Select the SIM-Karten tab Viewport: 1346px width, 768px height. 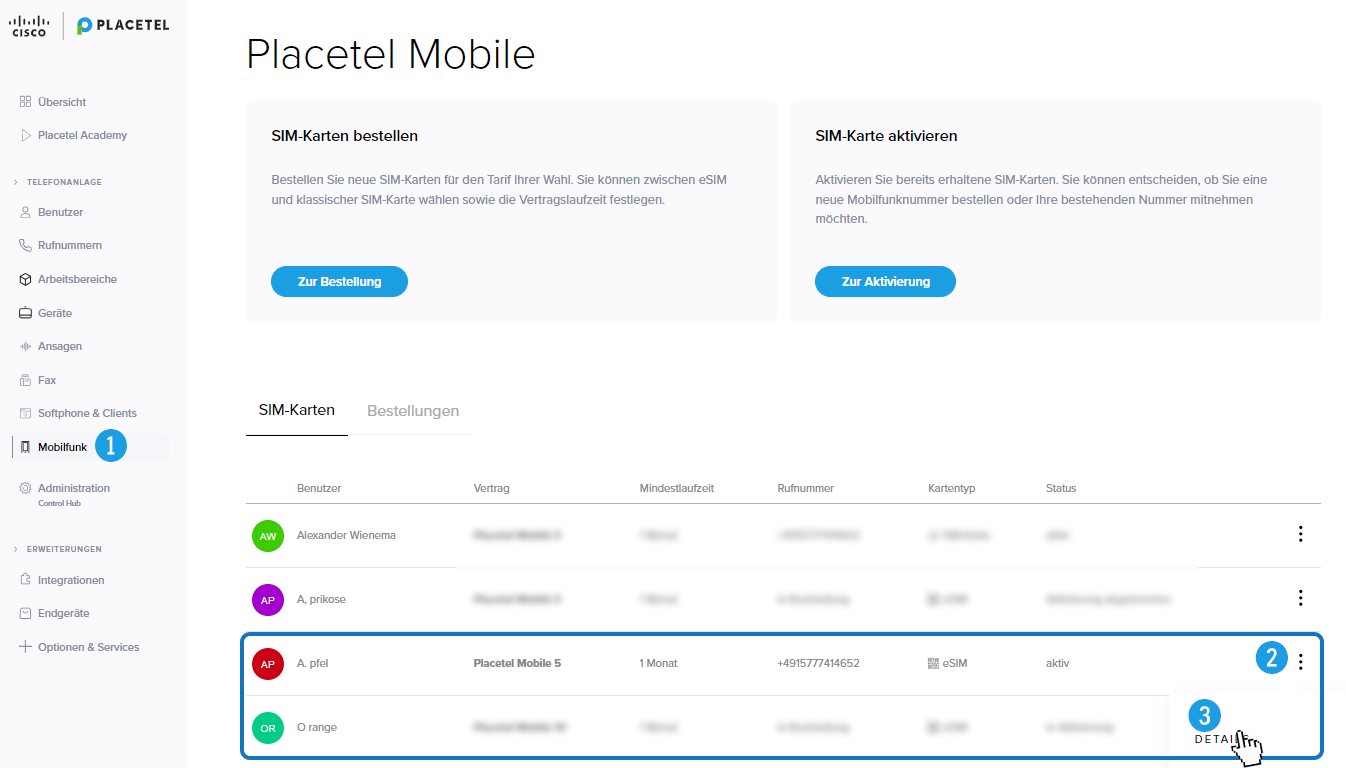click(x=296, y=410)
